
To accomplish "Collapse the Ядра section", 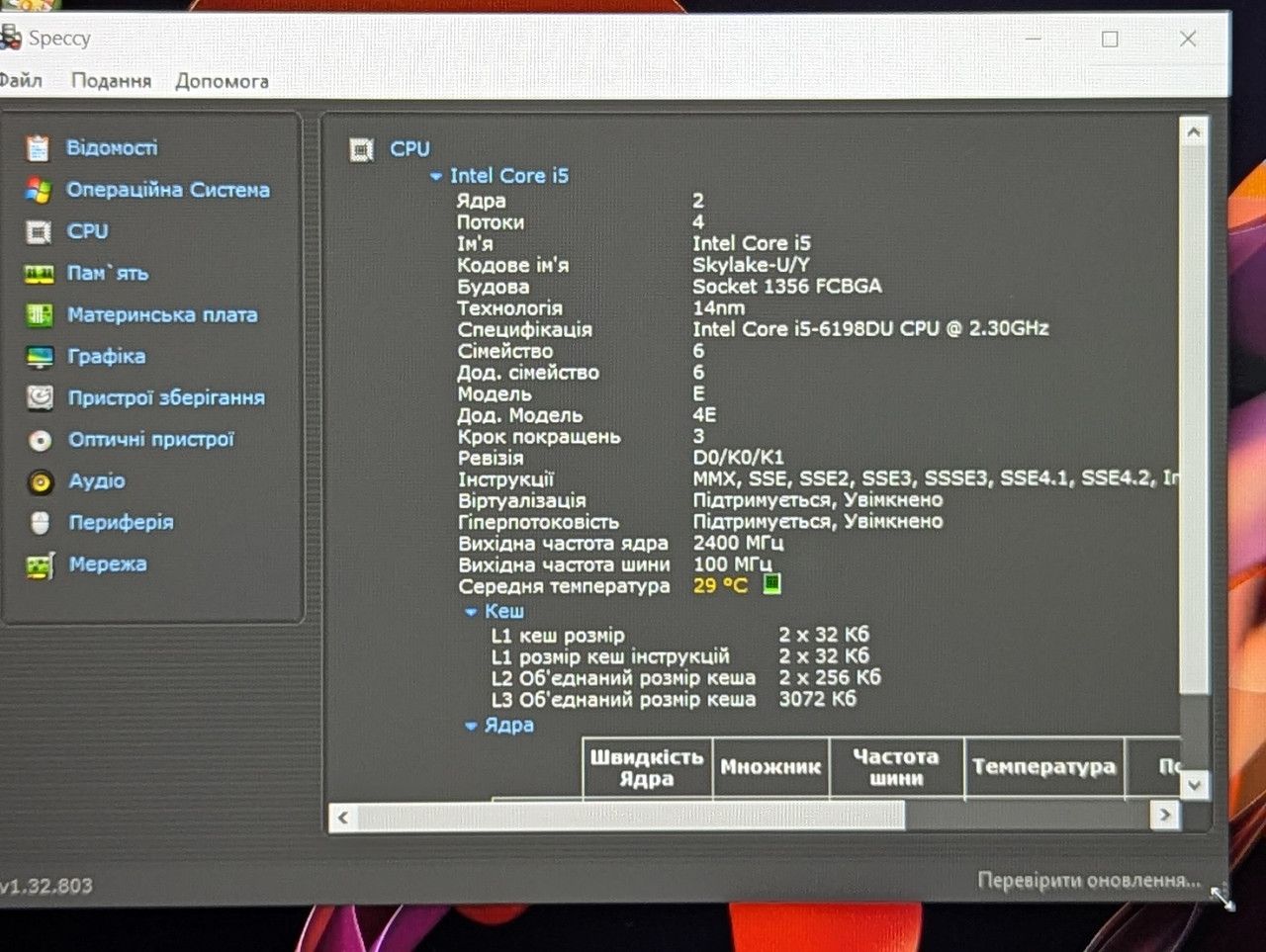I will click(x=471, y=727).
